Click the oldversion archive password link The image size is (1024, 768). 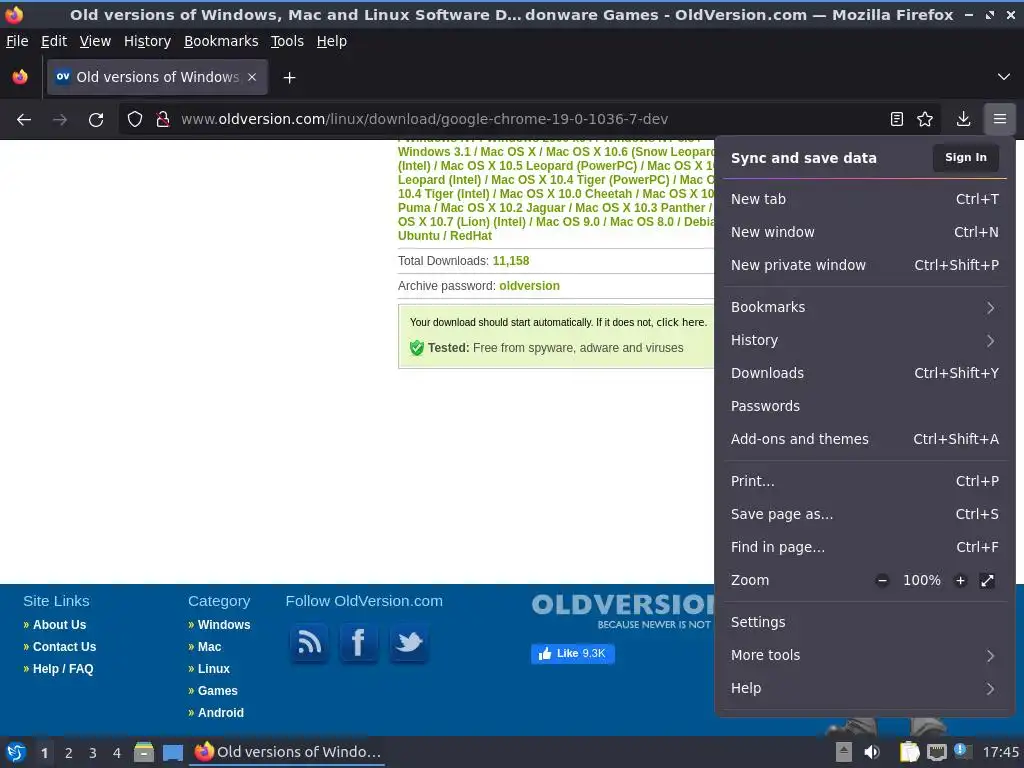(x=530, y=286)
